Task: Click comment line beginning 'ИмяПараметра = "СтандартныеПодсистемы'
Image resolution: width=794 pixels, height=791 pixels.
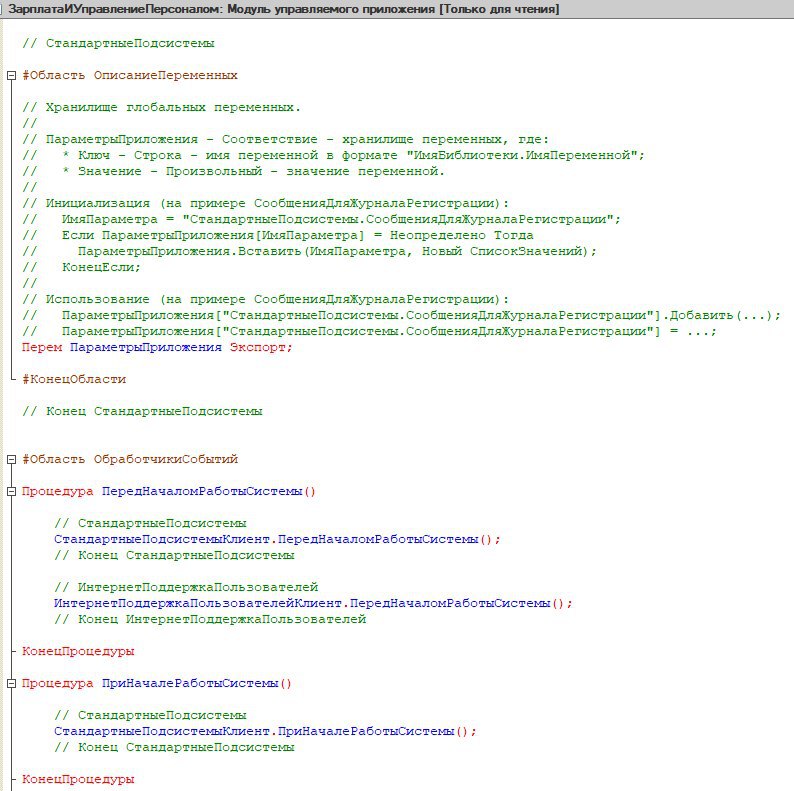Action: pos(321,219)
